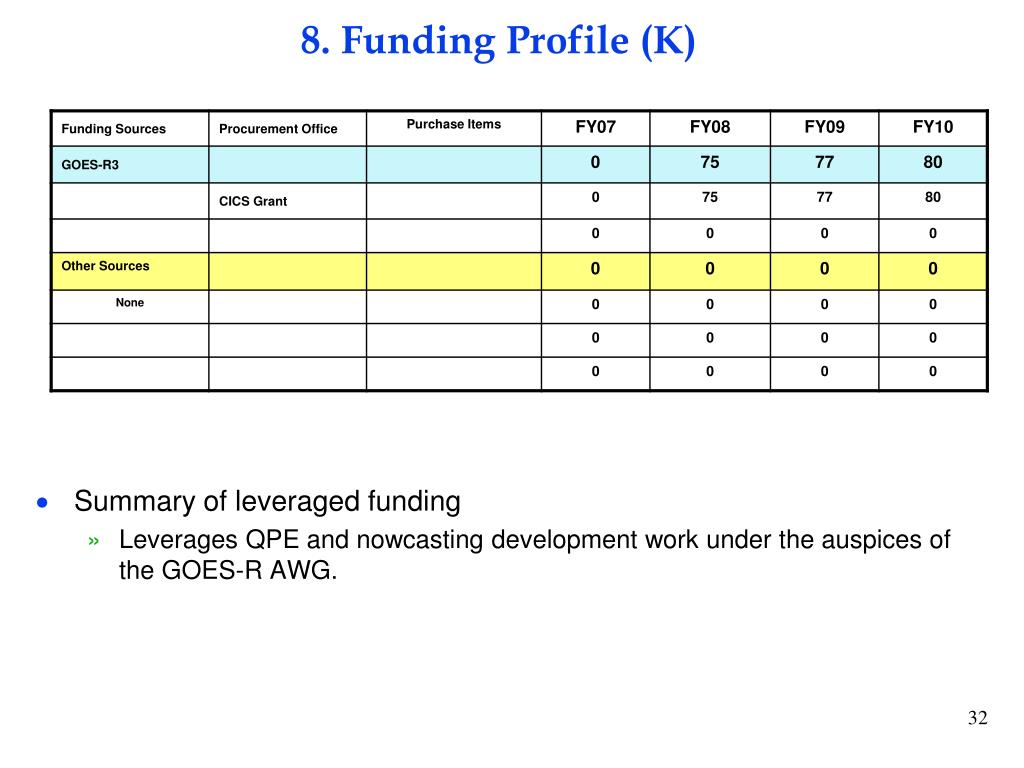Click the FY07 column header
The image size is (1024, 768).
tap(596, 127)
